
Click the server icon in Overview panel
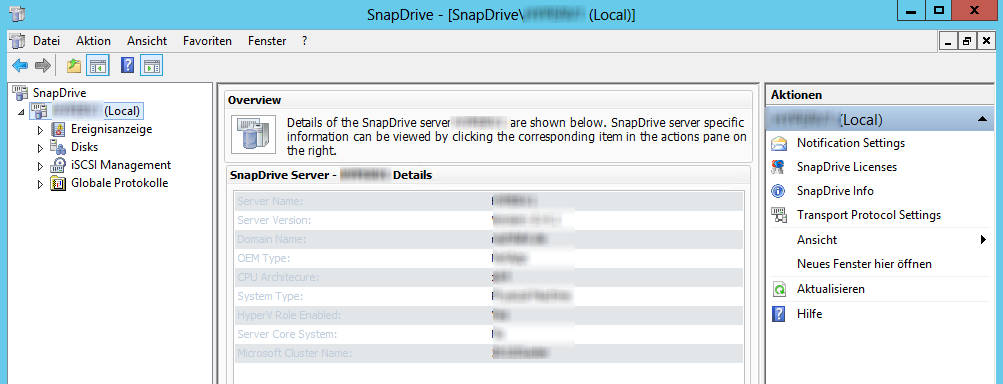coord(253,134)
